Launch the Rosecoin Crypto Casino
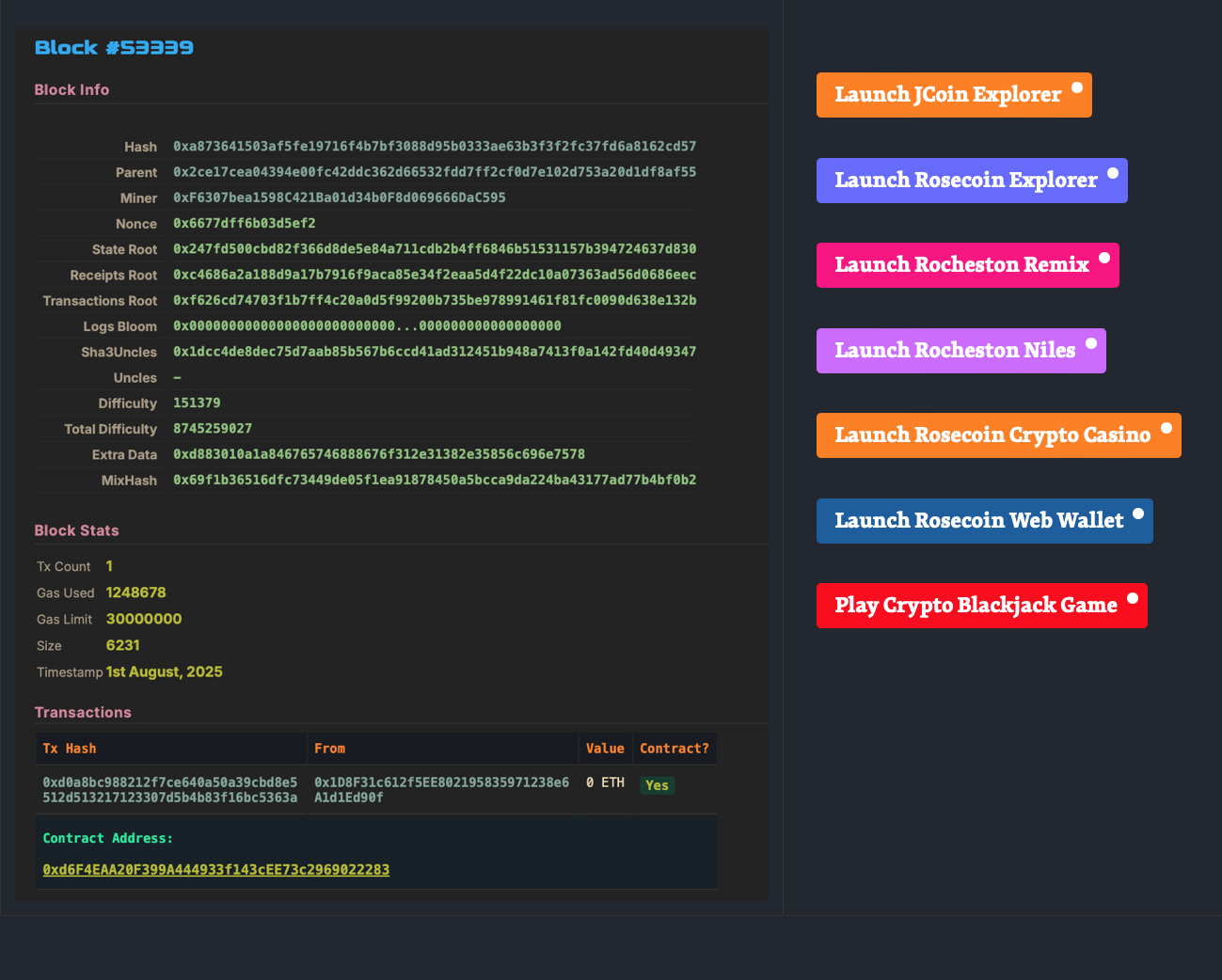 pyautogui.click(x=992, y=435)
